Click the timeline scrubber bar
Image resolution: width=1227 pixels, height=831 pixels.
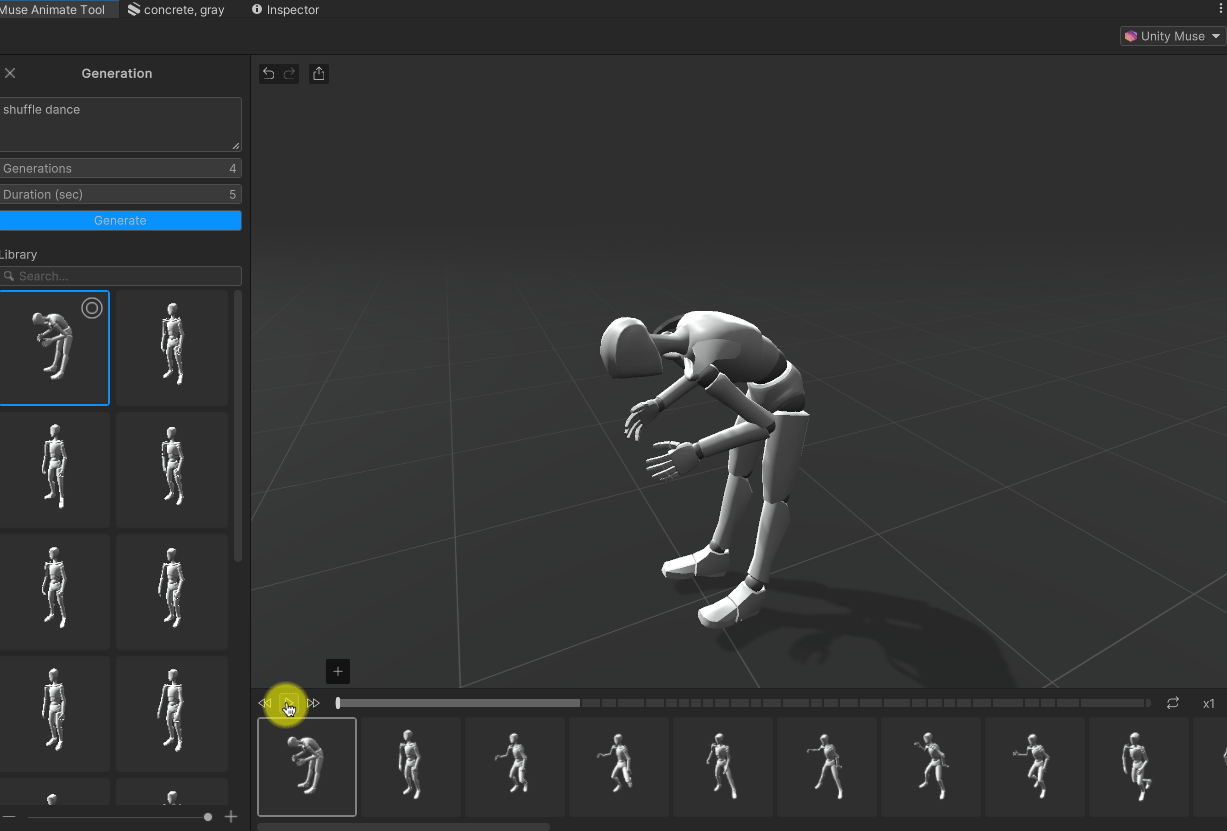click(x=743, y=703)
